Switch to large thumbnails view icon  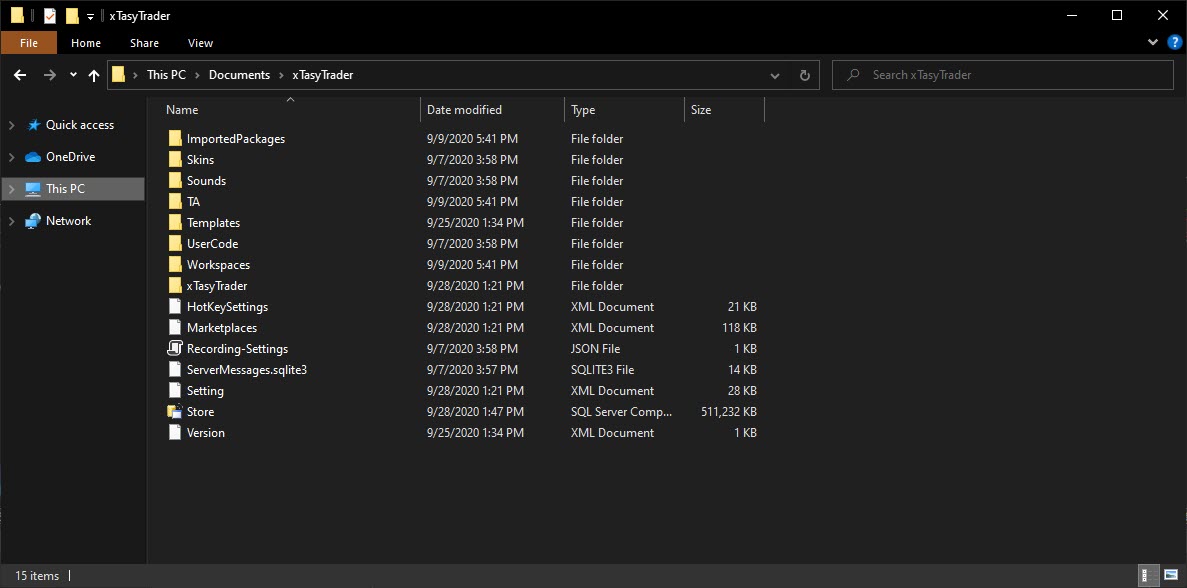1171,576
